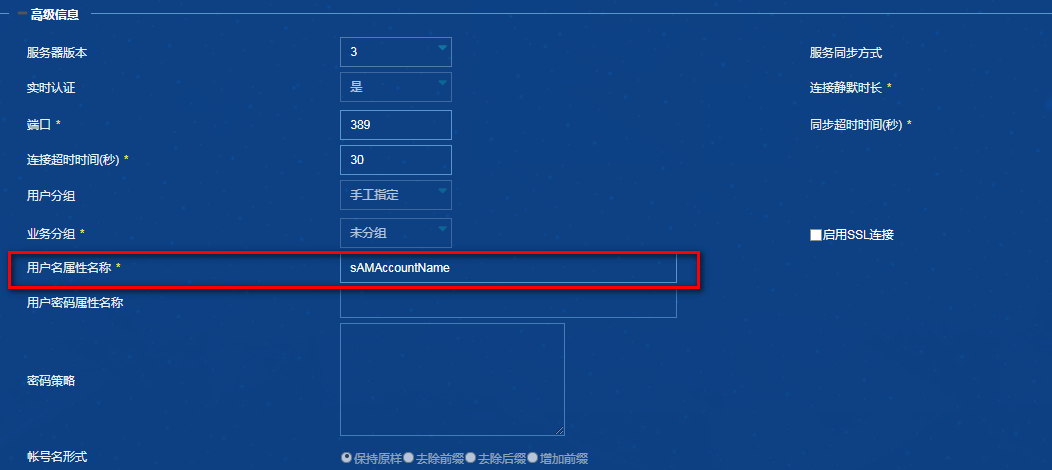Enable the 启用SSL连接 checkbox
1052x470 pixels.
coord(816,235)
